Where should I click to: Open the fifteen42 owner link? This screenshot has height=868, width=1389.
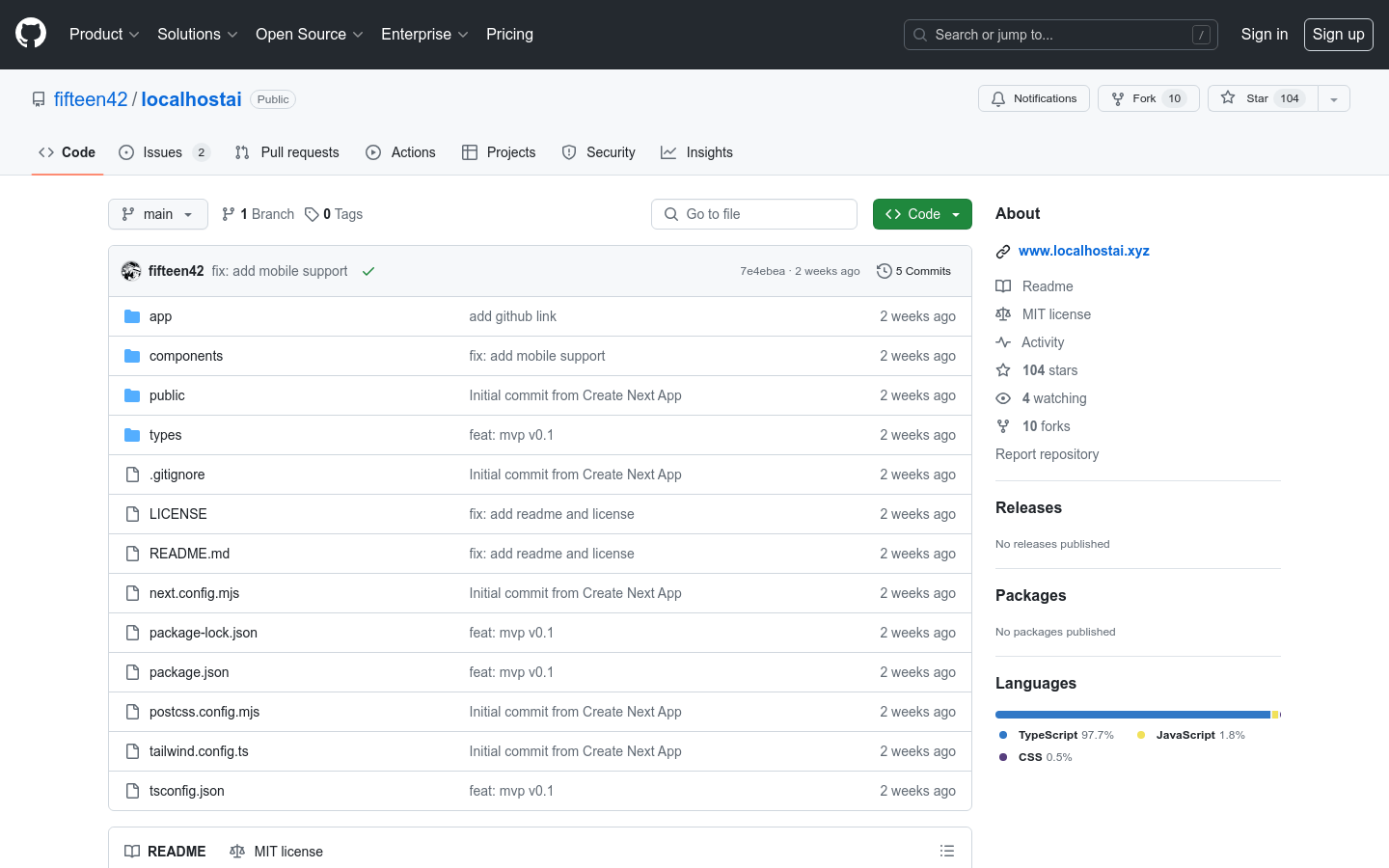(91, 99)
